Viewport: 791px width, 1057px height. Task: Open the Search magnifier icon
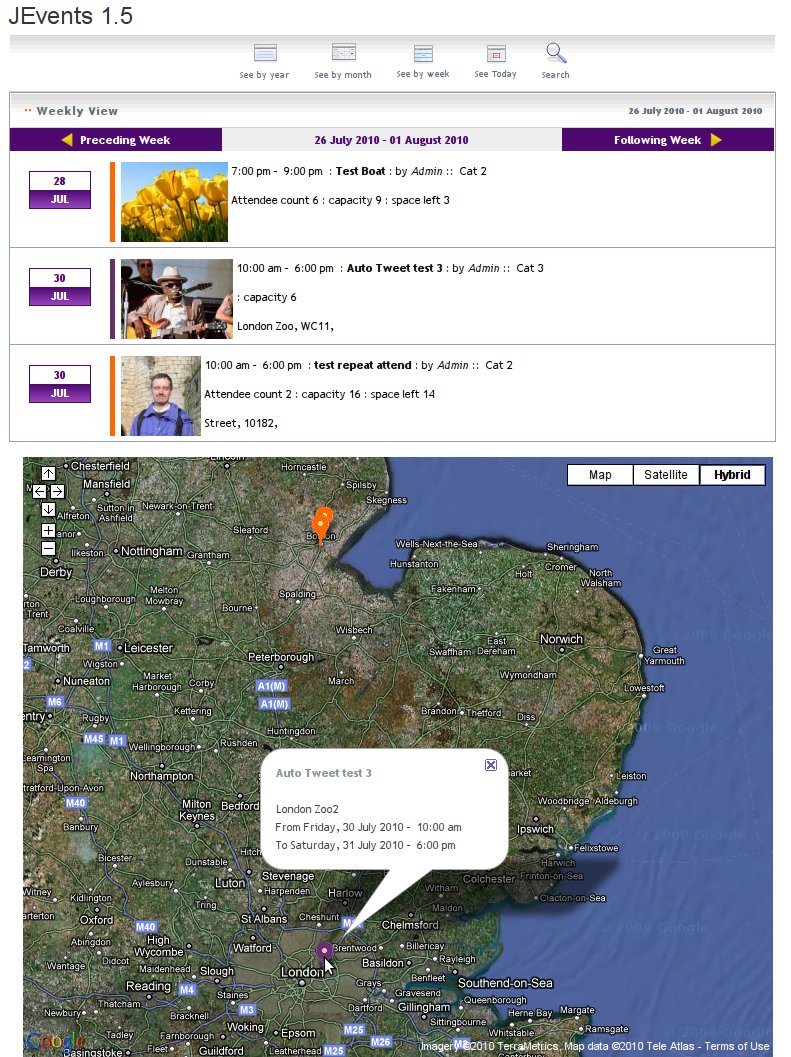pyautogui.click(x=556, y=53)
